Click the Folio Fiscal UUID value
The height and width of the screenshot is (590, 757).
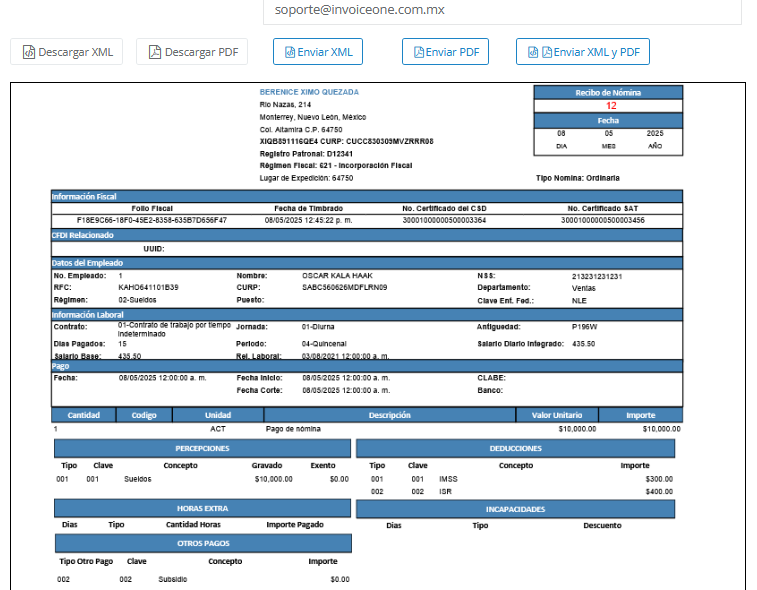pyautogui.click(x=152, y=220)
